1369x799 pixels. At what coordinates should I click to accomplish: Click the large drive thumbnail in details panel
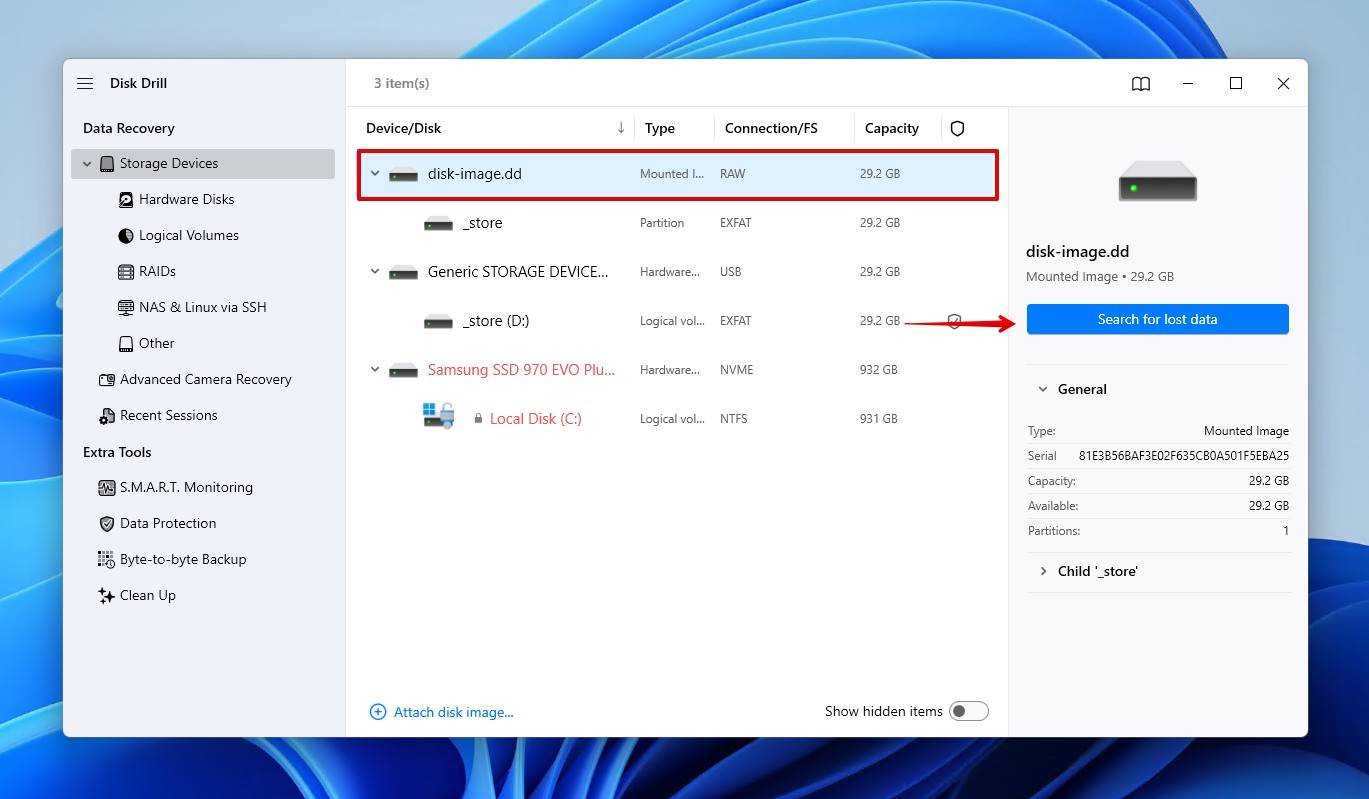click(x=1157, y=183)
